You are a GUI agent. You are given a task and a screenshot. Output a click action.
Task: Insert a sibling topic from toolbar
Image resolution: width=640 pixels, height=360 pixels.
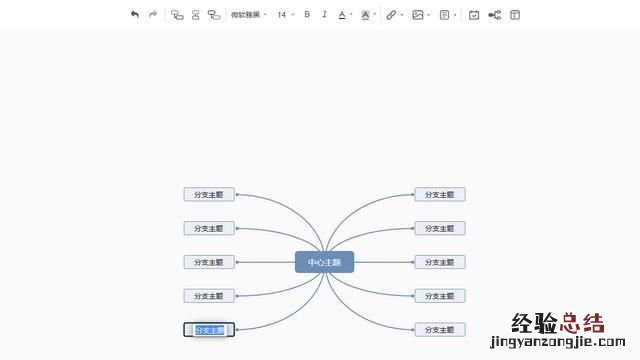coord(196,15)
